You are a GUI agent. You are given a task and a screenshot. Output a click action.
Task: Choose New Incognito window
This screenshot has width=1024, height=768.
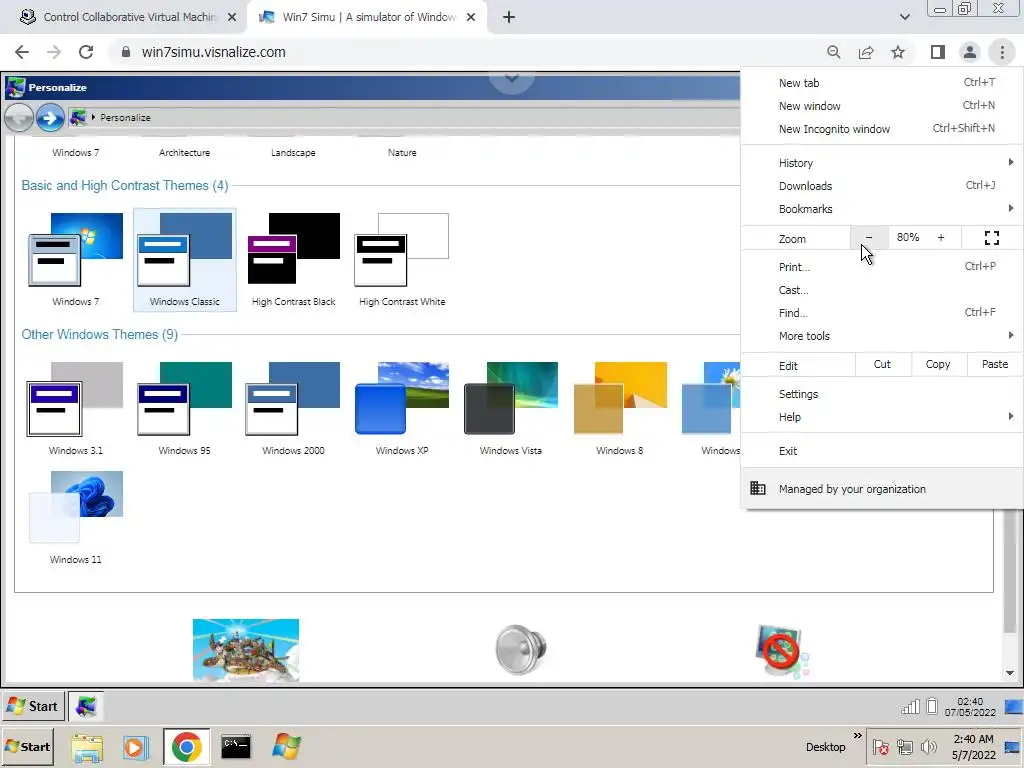882,129
